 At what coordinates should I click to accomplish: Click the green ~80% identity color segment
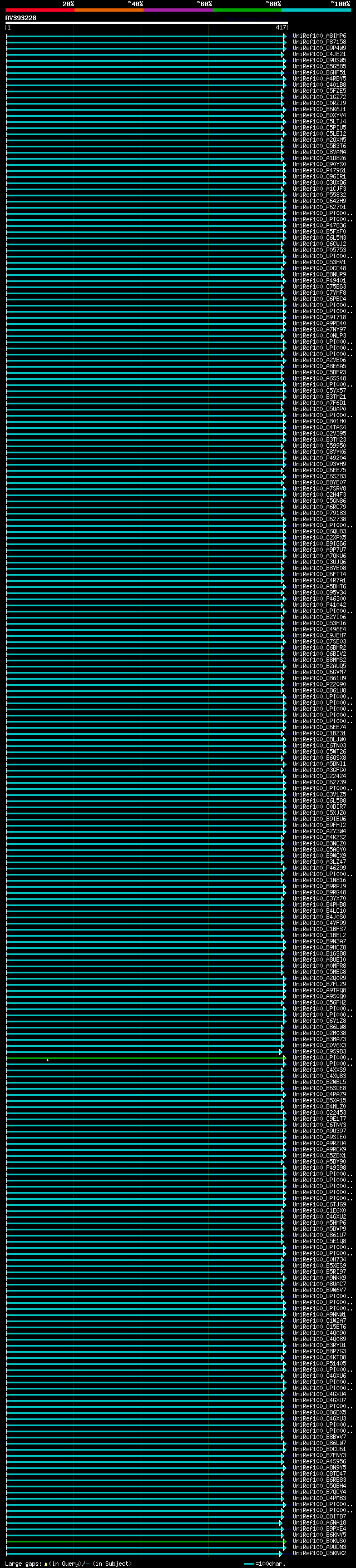tap(247, 11)
